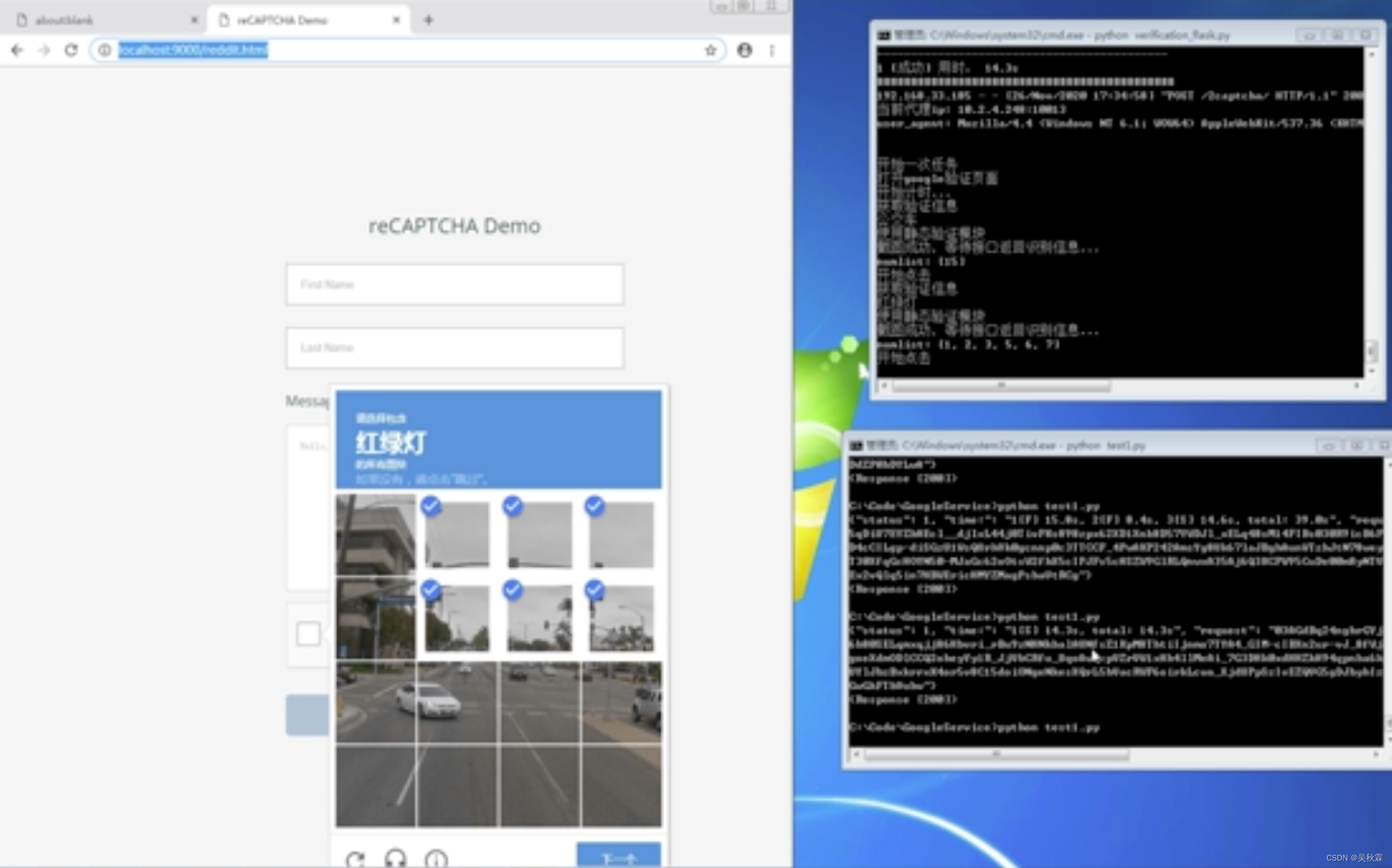This screenshot has width=1392, height=868.
Task: Tick the reCAPTCHA checkbox behind the challenge
Action: [308, 634]
